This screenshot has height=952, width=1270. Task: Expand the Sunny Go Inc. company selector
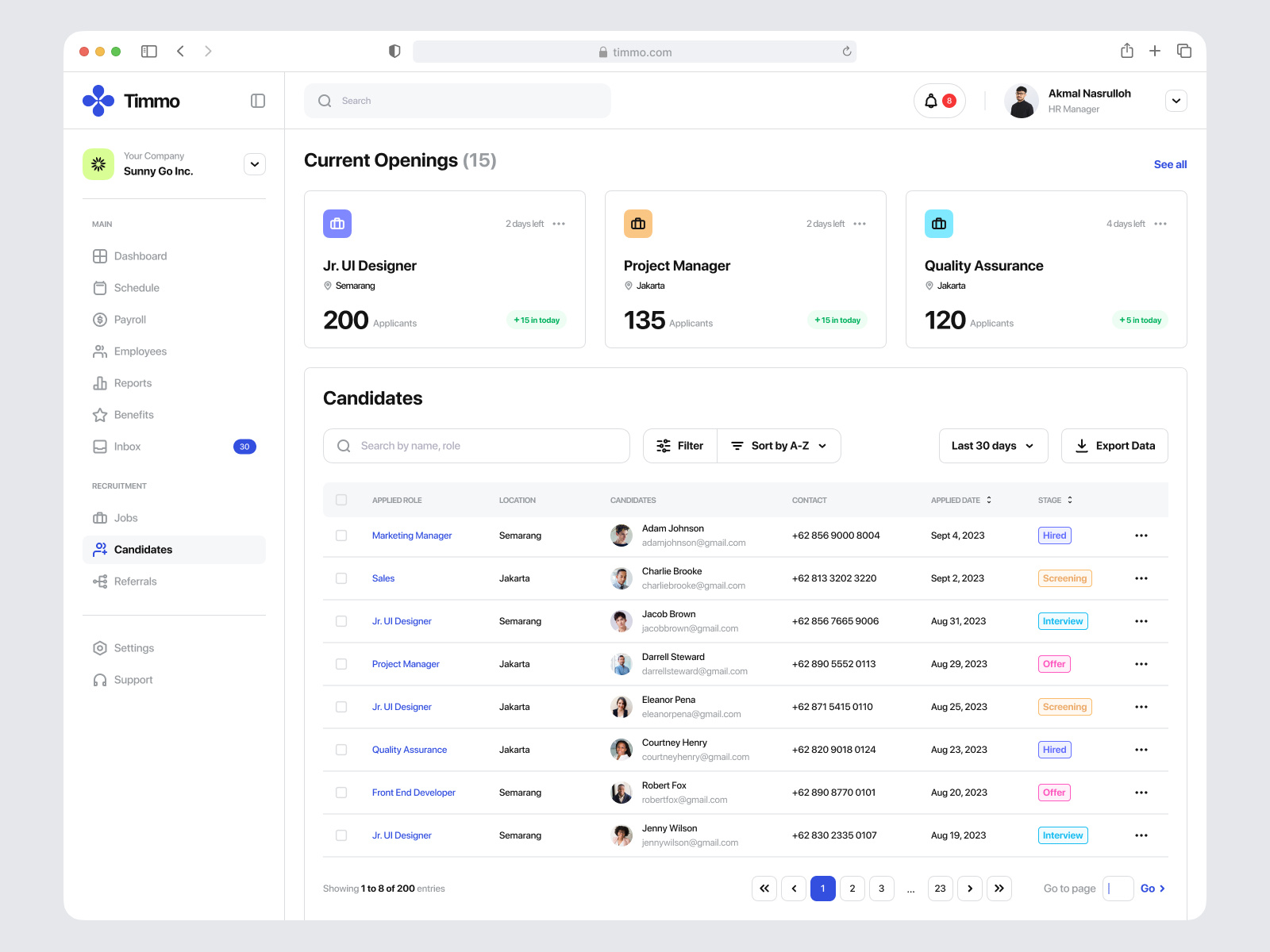click(254, 164)
